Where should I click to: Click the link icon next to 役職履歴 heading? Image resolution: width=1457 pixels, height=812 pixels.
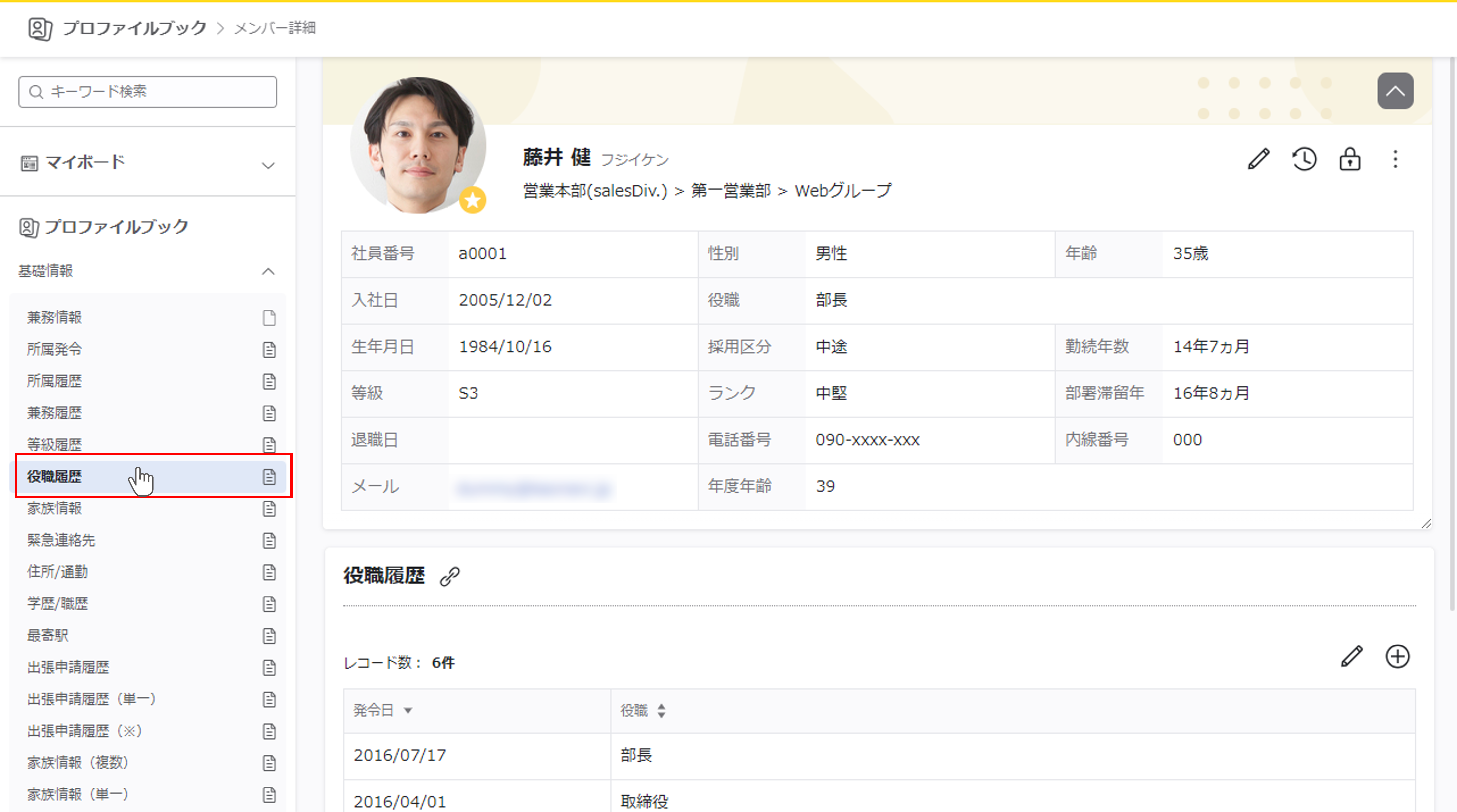(x=450, y=576)
